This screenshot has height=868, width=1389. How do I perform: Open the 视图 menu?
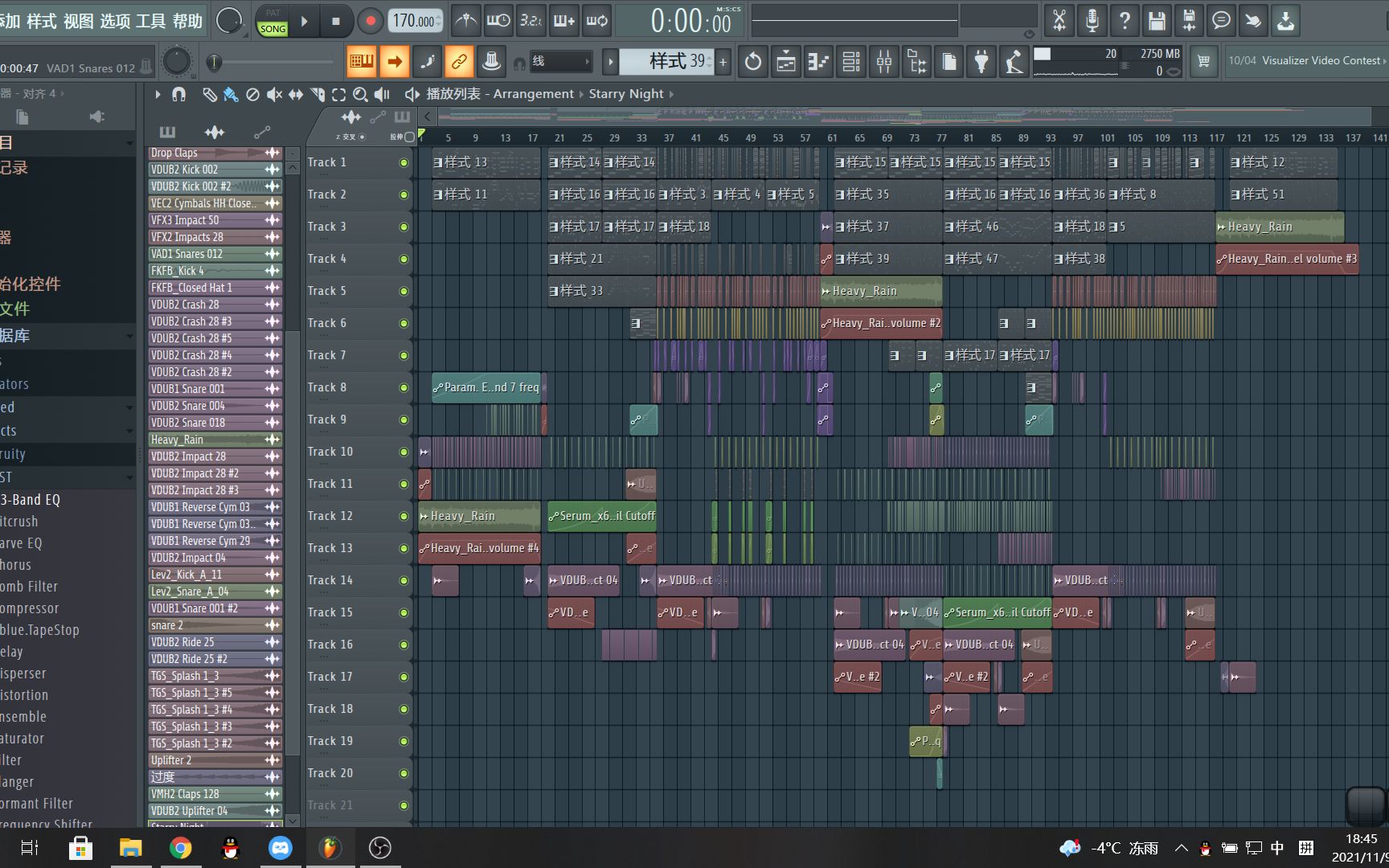[78, 21]
